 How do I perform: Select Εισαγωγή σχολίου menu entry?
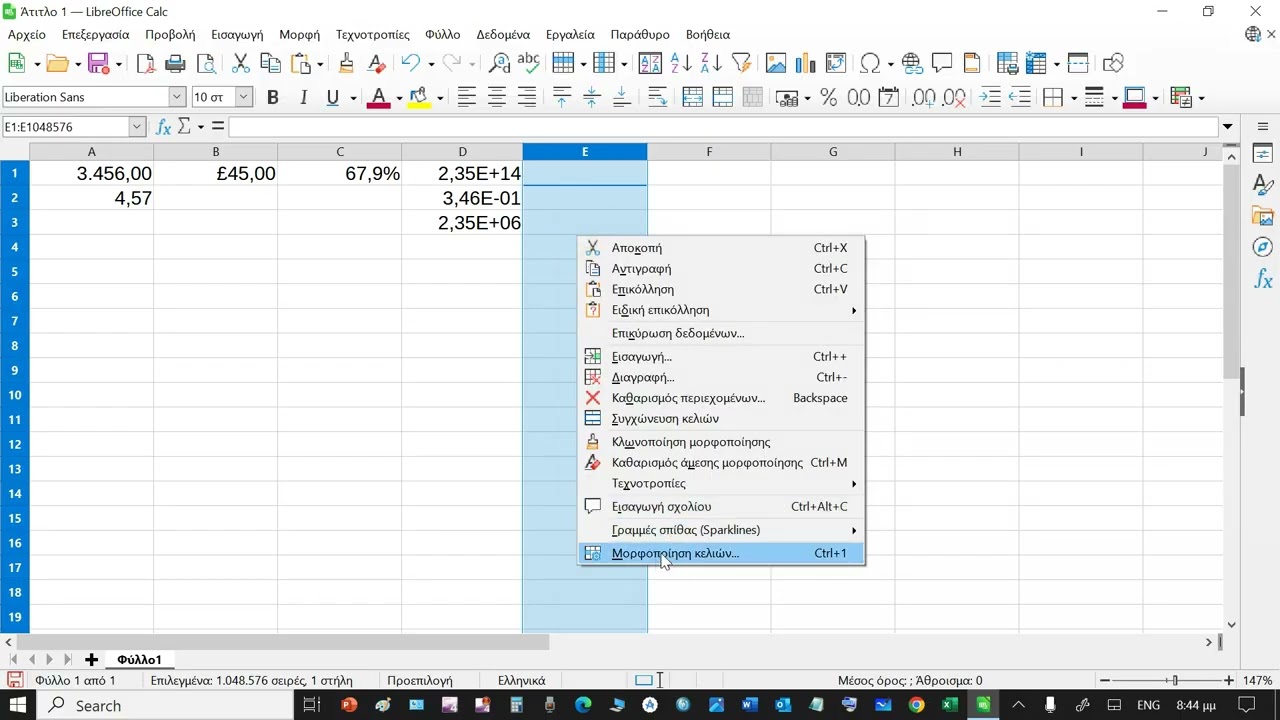click(x=721, y=507)
